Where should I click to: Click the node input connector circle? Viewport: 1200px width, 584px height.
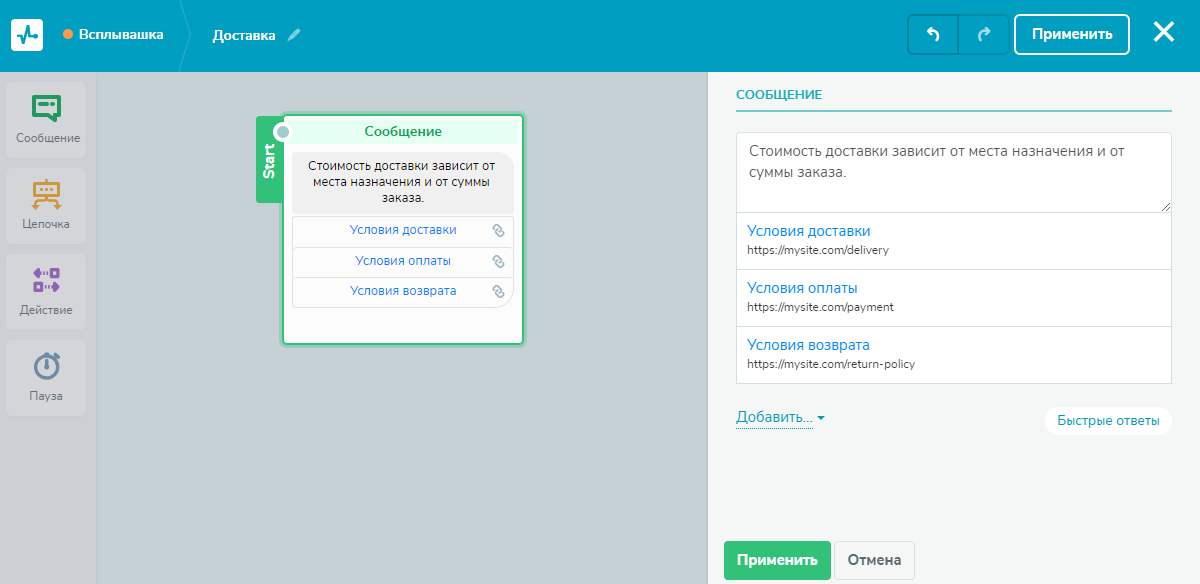coord(283,131)
